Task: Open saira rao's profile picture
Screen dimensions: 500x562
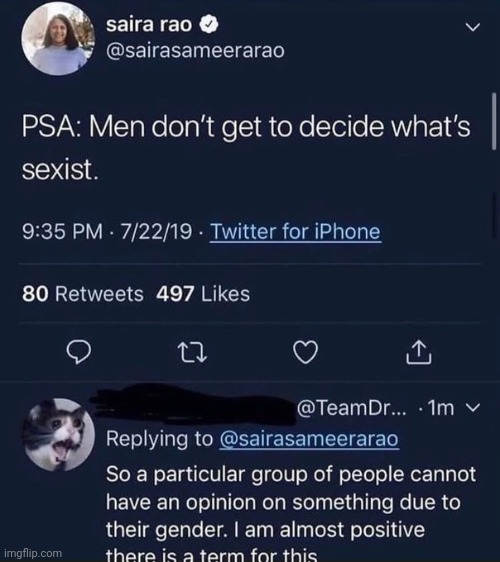Action: 58,39
